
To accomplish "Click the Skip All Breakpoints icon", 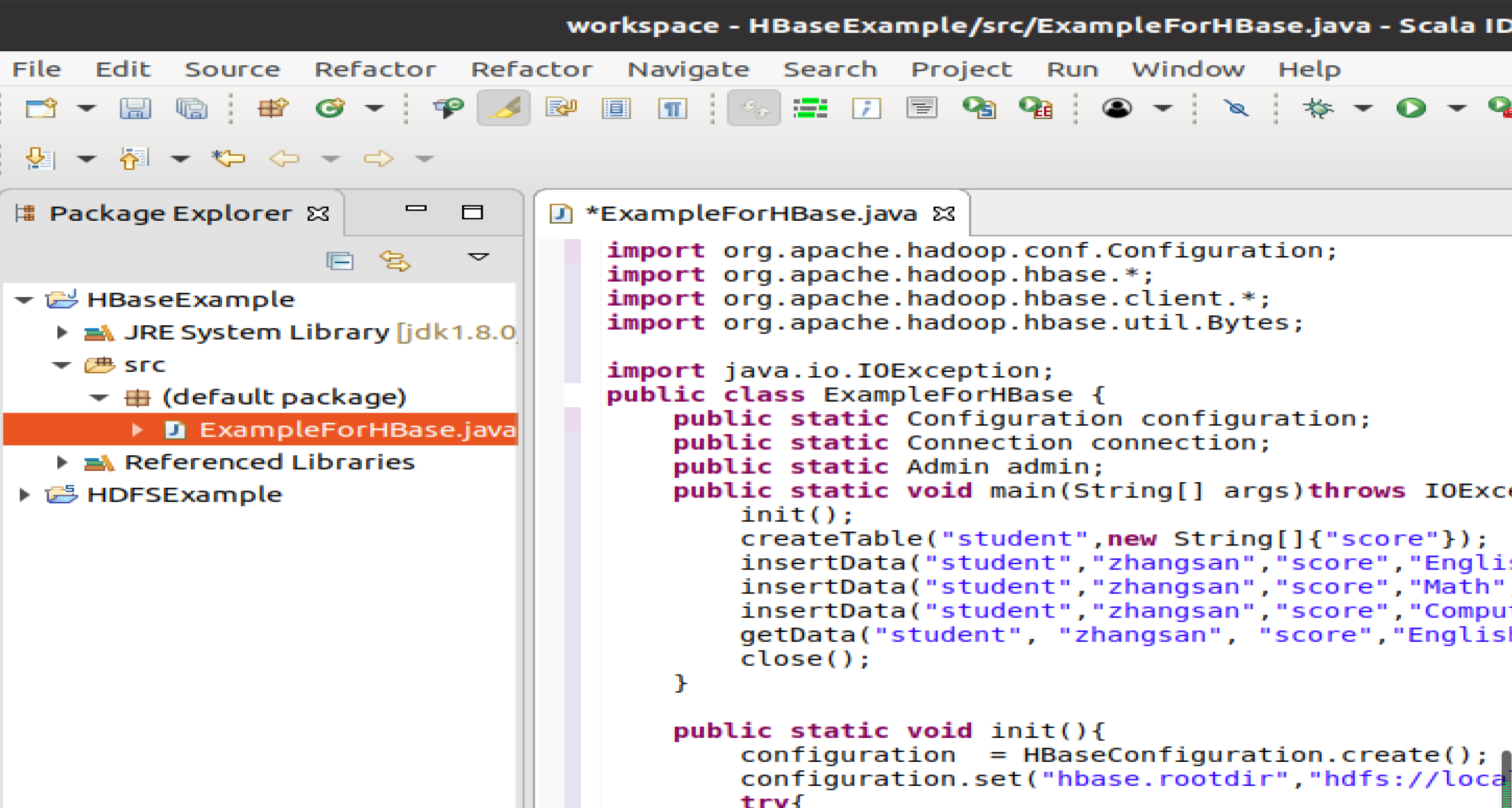I will (1236, 108).
